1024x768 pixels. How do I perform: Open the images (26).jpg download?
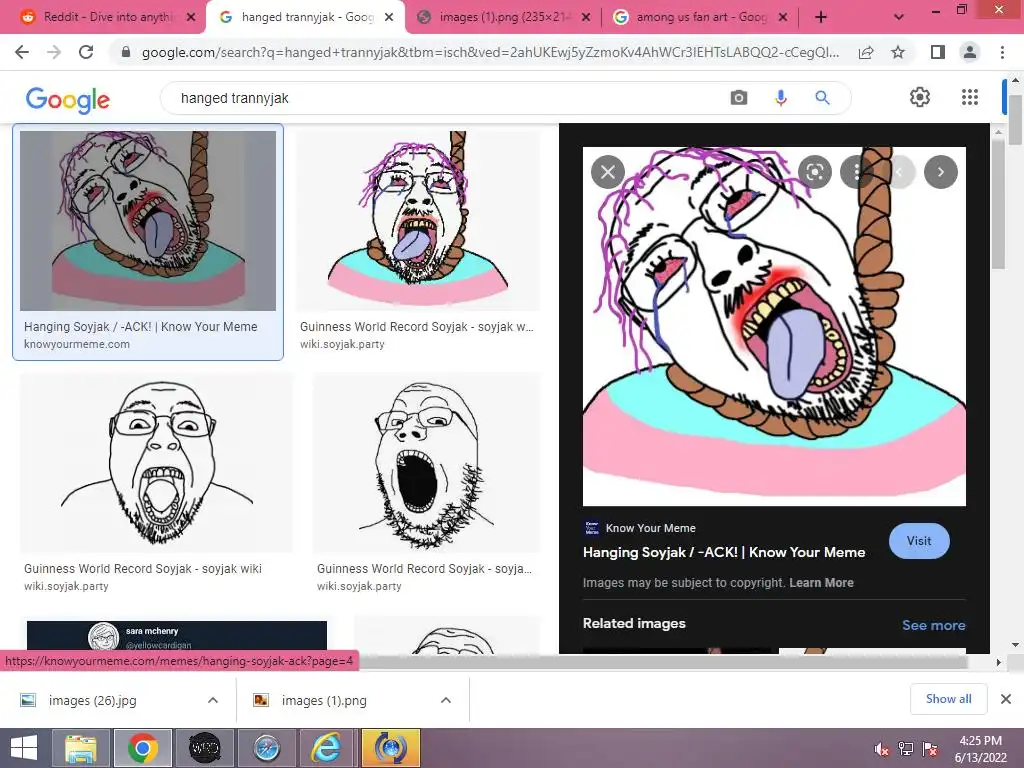pos(93,700)
